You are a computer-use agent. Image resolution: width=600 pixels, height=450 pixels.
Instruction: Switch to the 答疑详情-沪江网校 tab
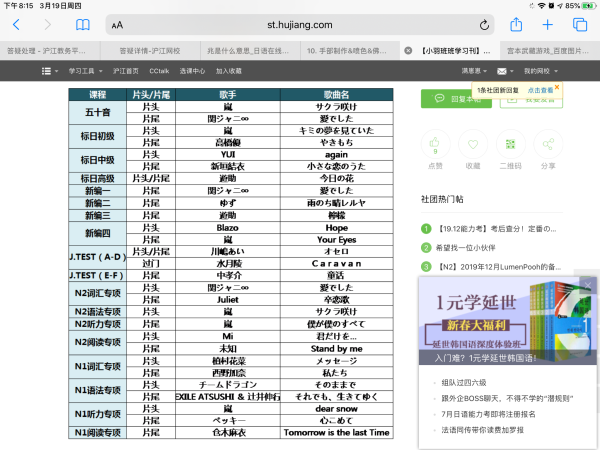pyautogui.click(x=150, y=51)
